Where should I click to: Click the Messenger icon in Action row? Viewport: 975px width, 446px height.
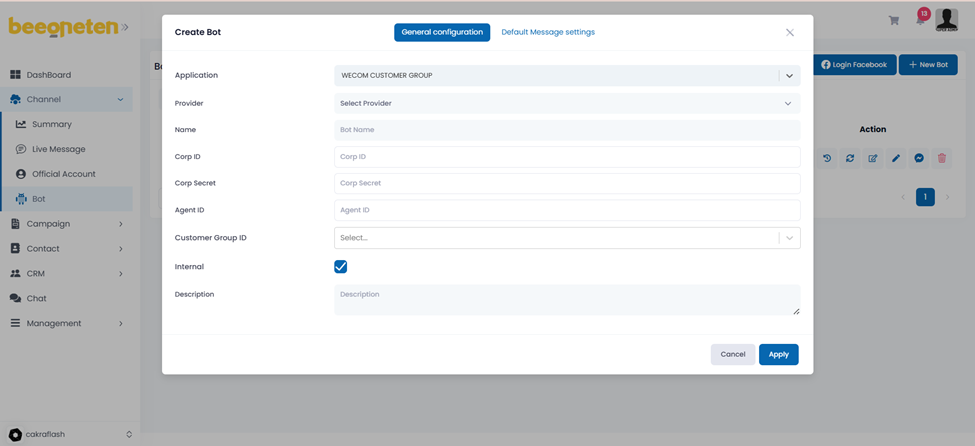[919, 158]
